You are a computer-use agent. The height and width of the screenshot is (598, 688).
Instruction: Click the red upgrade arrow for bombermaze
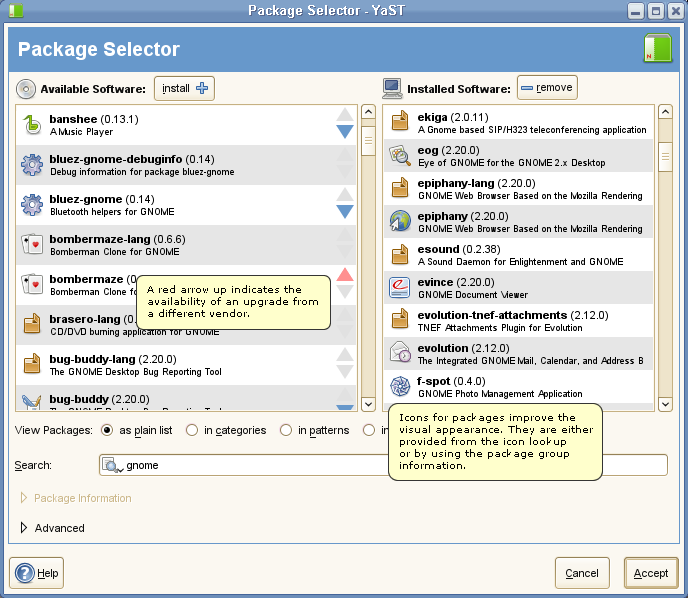click(x=345, y=275)
